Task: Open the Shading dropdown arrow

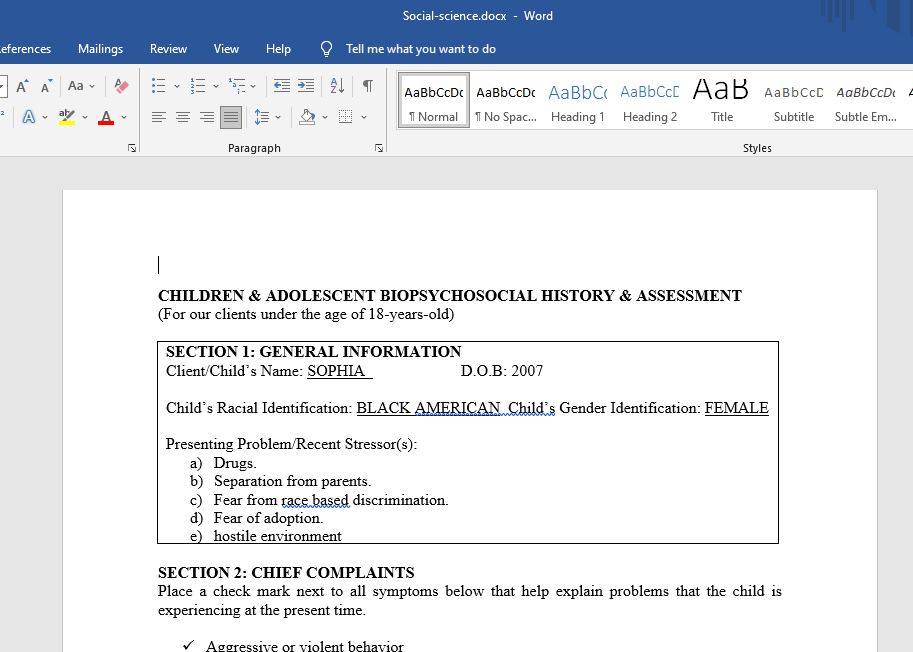Action: coord(325,117)
